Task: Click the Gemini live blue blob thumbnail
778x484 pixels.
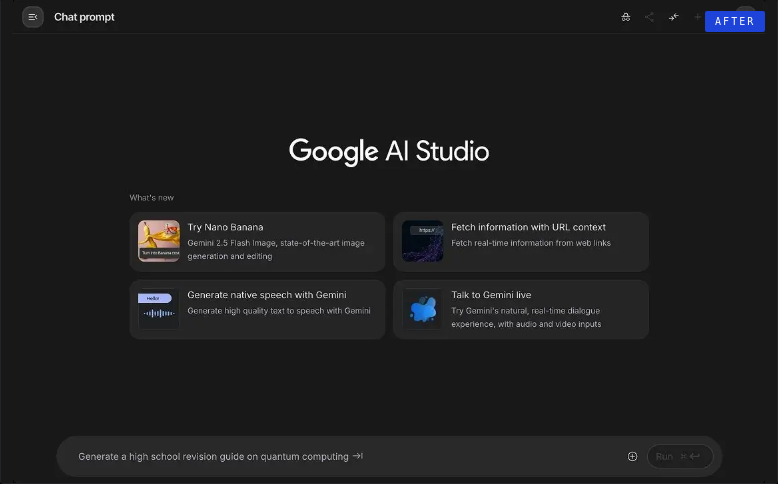Action: [423, 309]
